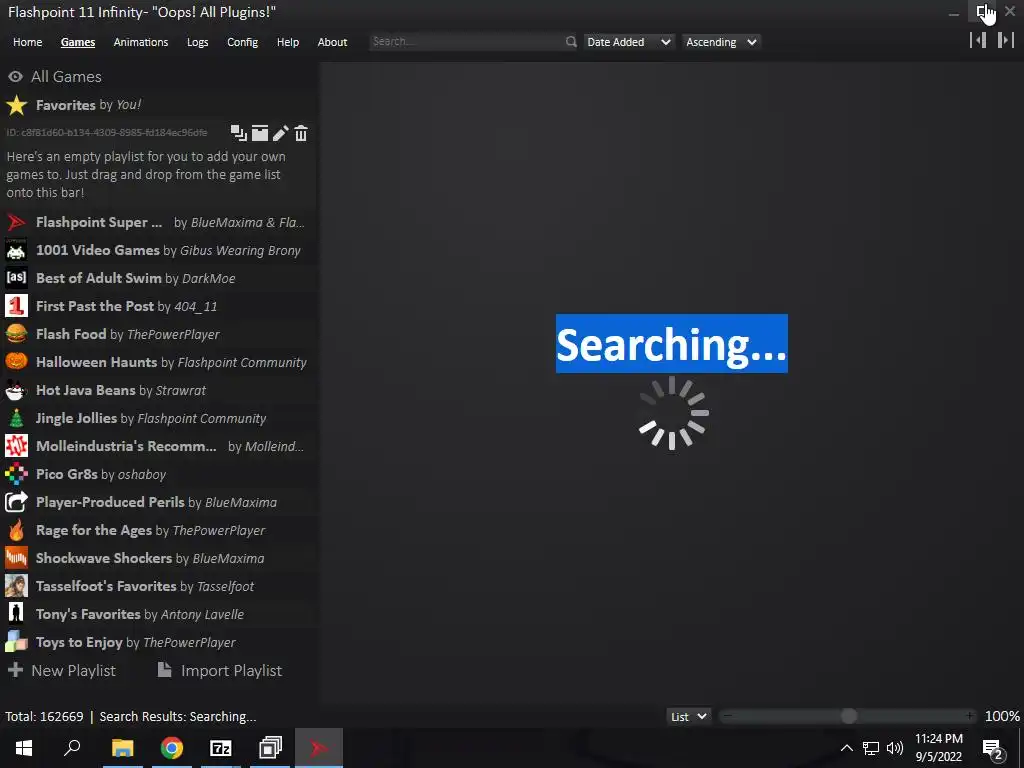1024x768 pixels.
Task: Open File Explorer from taskbar
Action: click(x=122, y=748)
